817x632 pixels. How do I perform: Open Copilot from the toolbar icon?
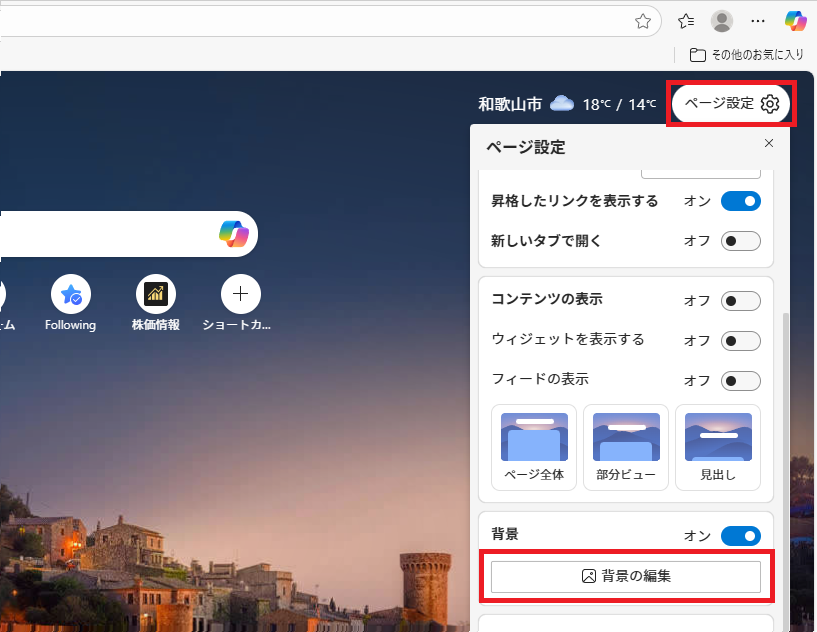[795, 21]
